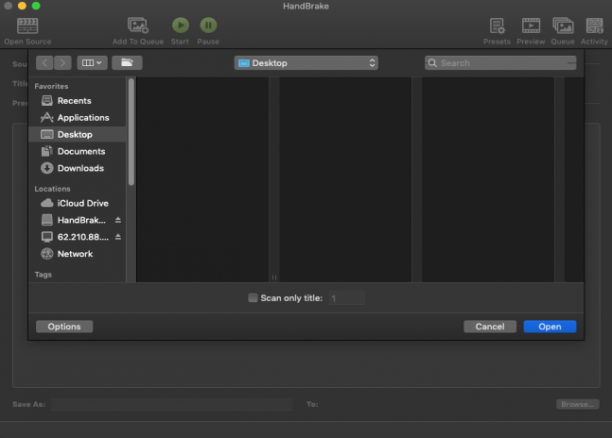
Task: Eject the HandBrake volume
Action: point(118,220)
